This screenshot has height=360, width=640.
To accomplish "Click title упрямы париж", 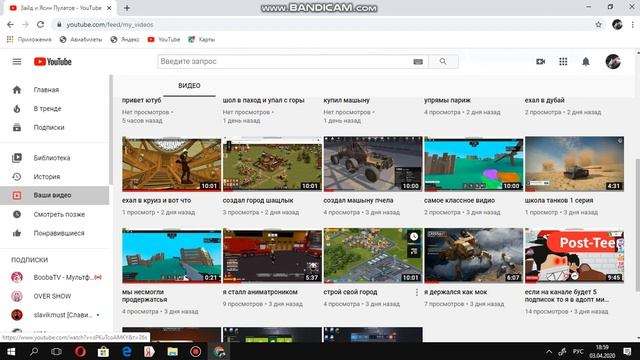I will pos(447,100).
